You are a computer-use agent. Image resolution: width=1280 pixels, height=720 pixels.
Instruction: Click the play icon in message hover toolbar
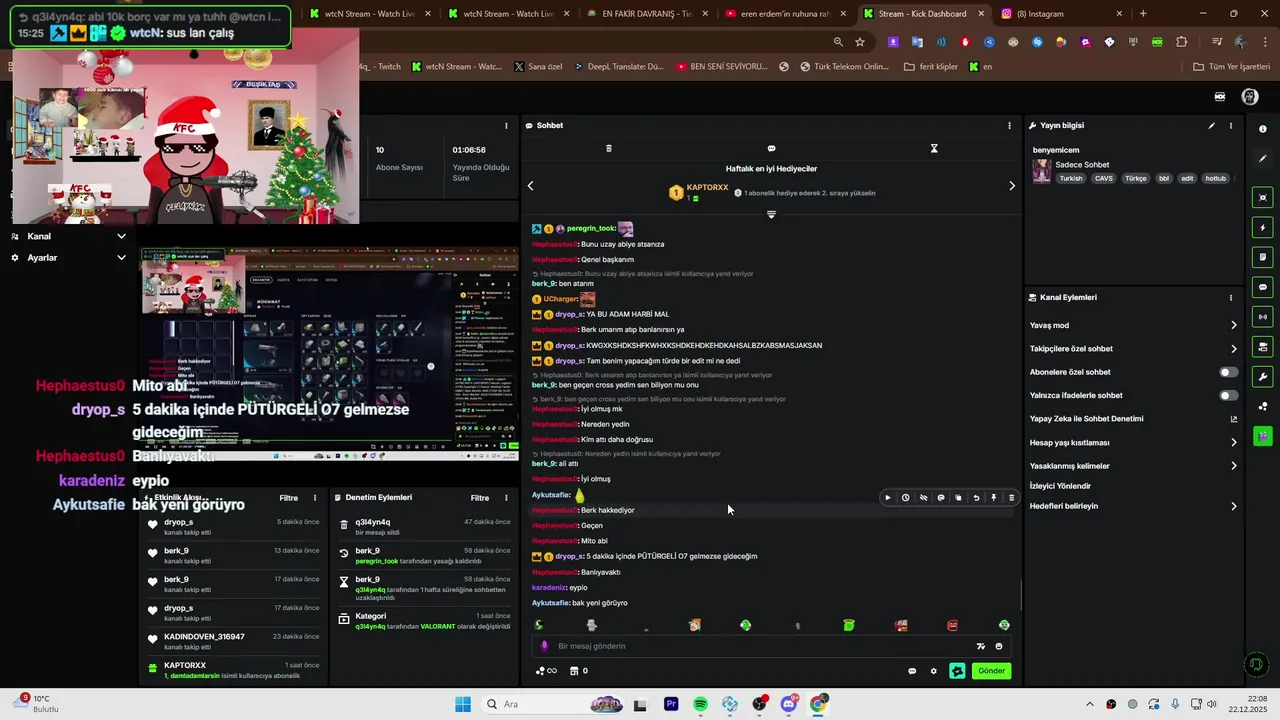click(x=888, y=497)
